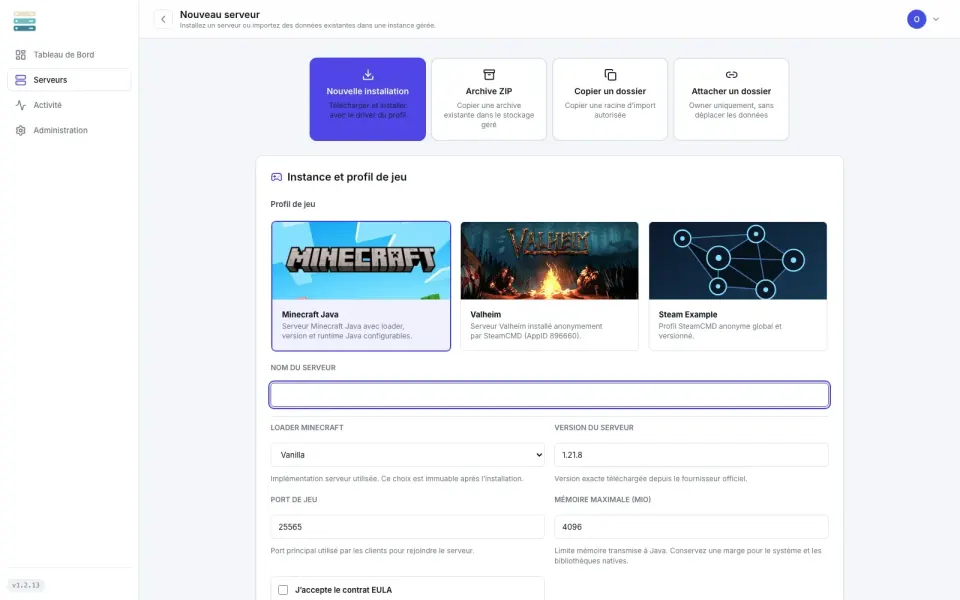Choose the Minecraft Java profile image
Screen dimensions: 960x600
pyautogui.click(x=361, y=261)
